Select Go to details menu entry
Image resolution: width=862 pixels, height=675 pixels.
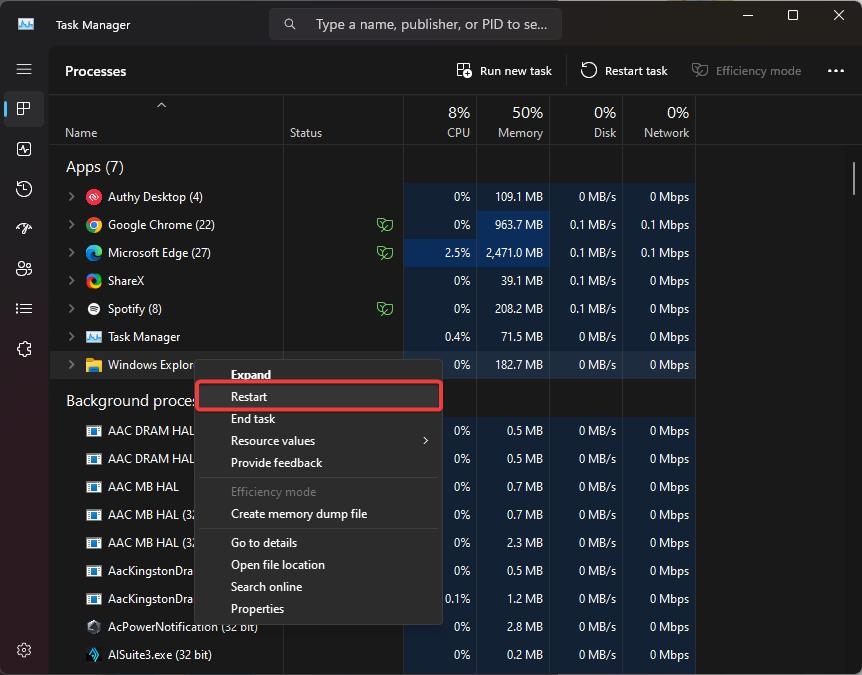click(319, 543)
